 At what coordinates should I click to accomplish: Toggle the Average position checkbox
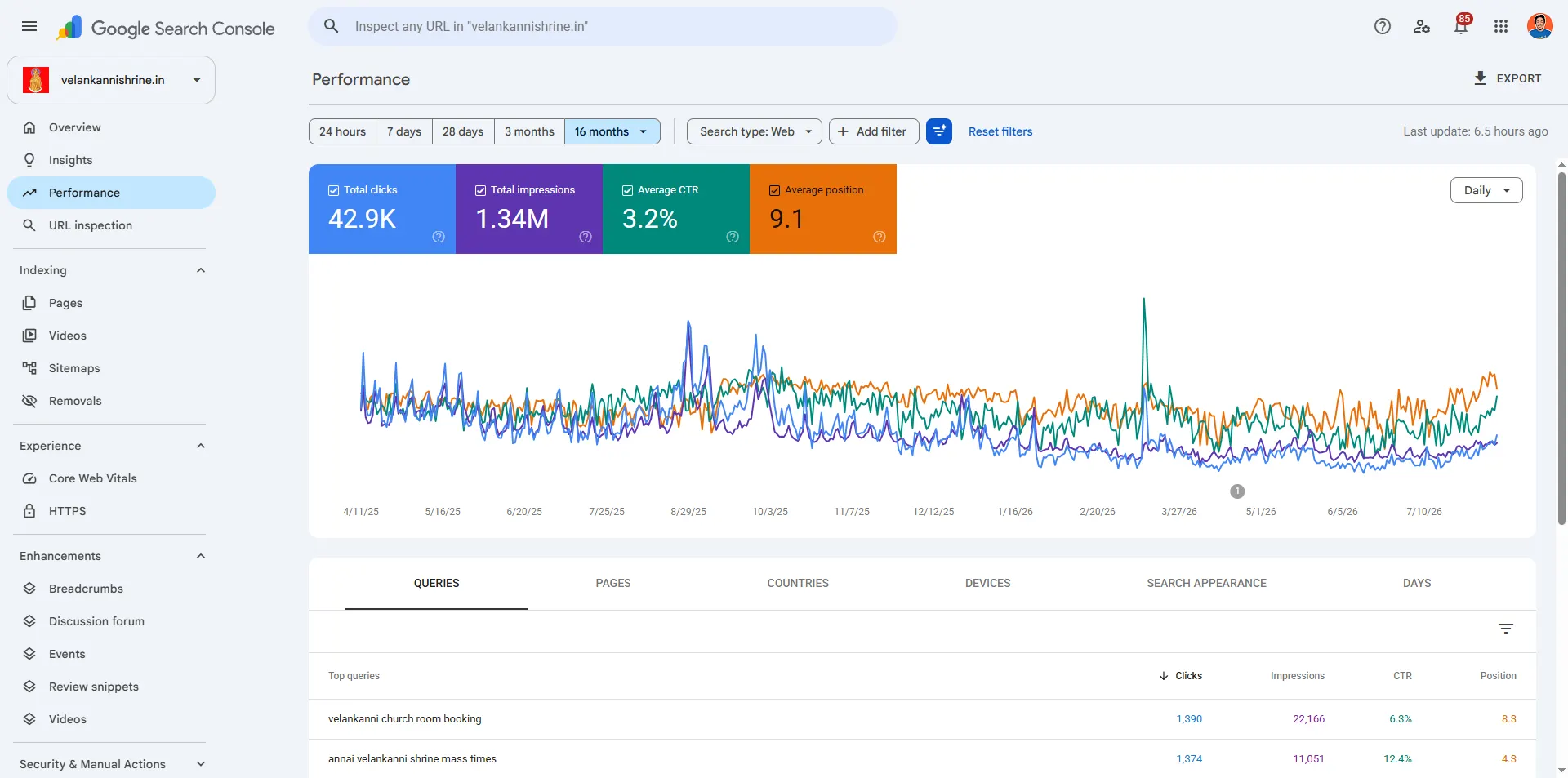(774, 190)
